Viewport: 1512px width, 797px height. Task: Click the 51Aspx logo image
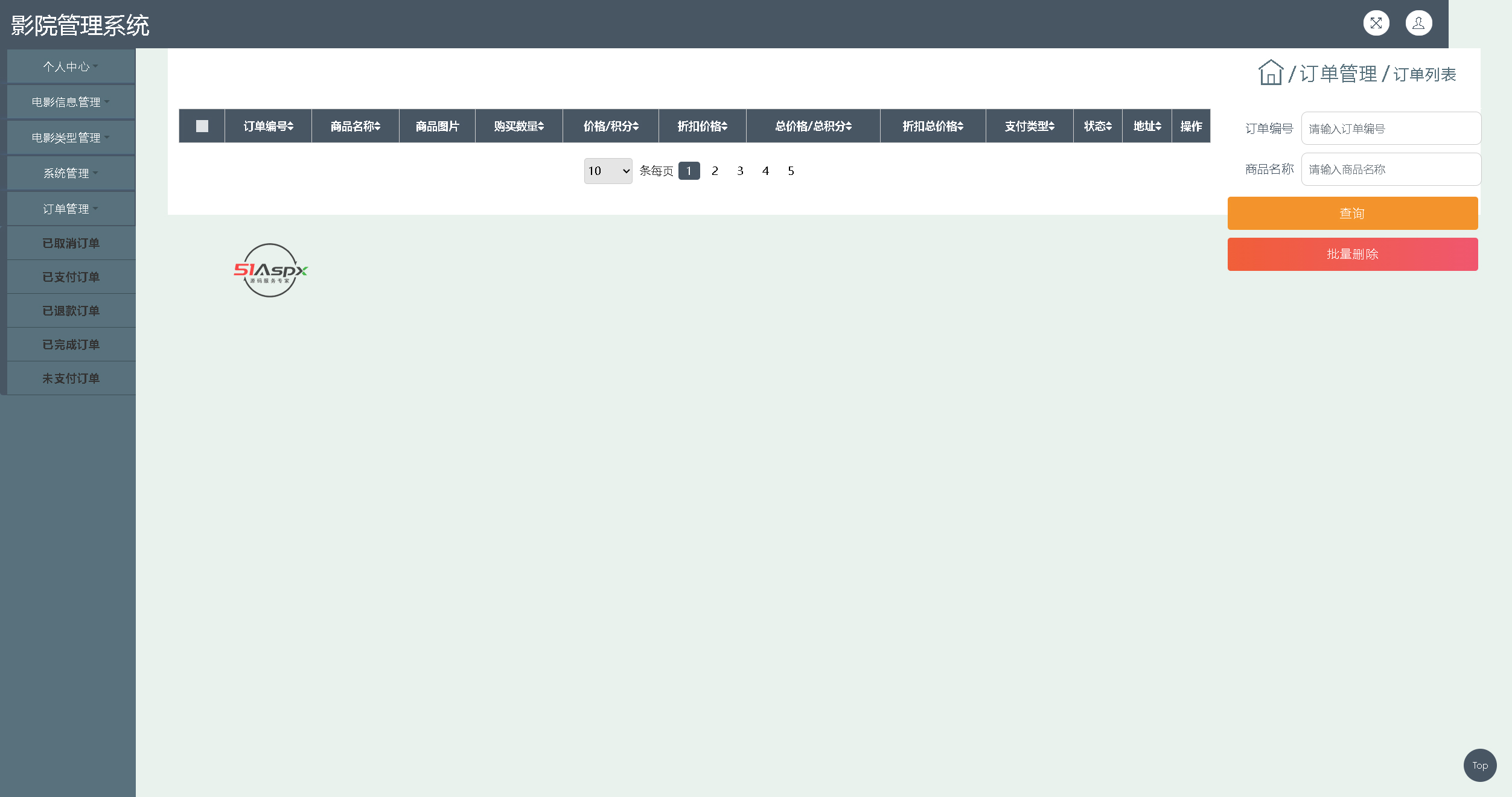pos(270,270)
